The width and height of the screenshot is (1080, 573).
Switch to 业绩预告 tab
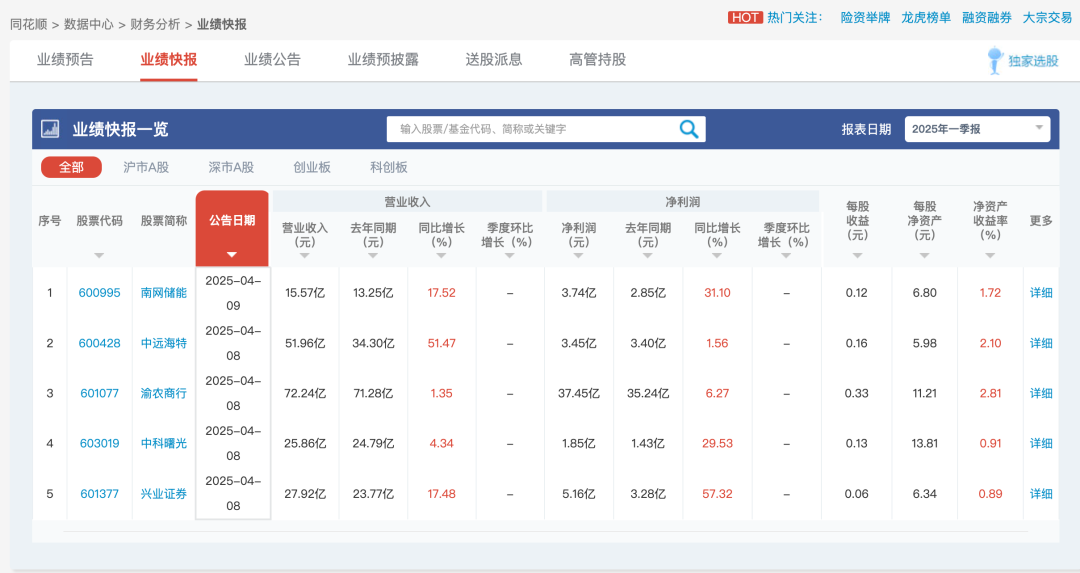(x=65, y=60)
